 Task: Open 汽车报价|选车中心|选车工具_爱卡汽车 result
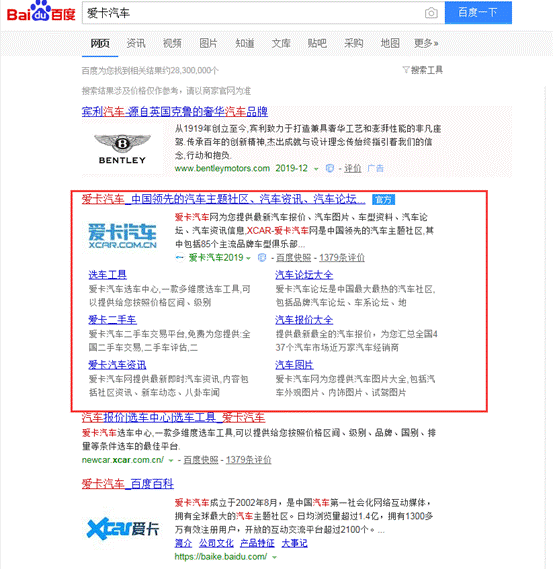(x=173, y=418)
